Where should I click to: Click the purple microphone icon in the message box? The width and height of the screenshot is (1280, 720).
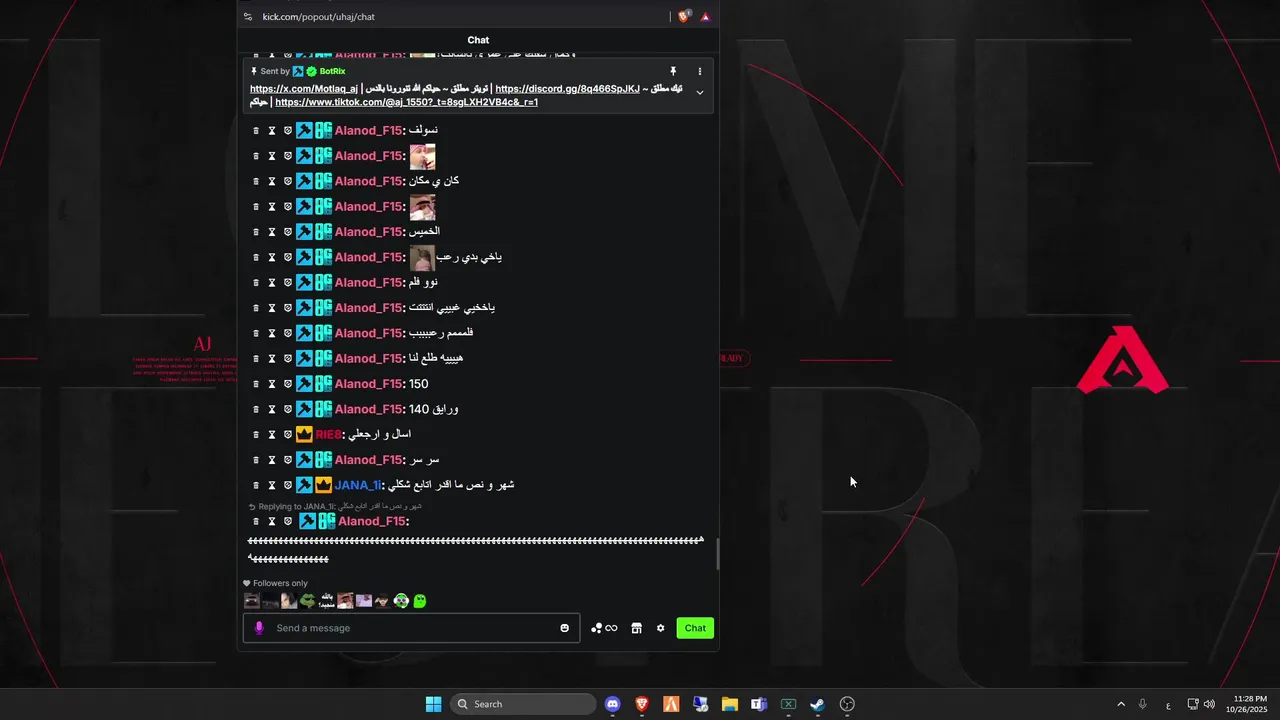(259, 628)
